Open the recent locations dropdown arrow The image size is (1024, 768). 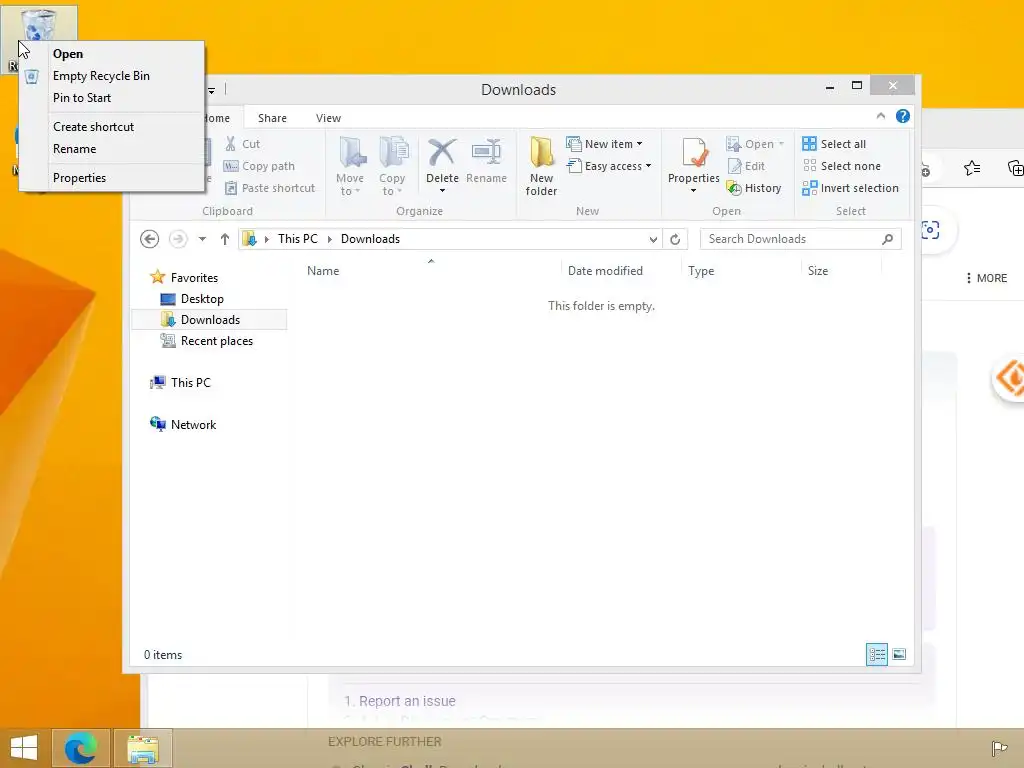click(202, 239)
